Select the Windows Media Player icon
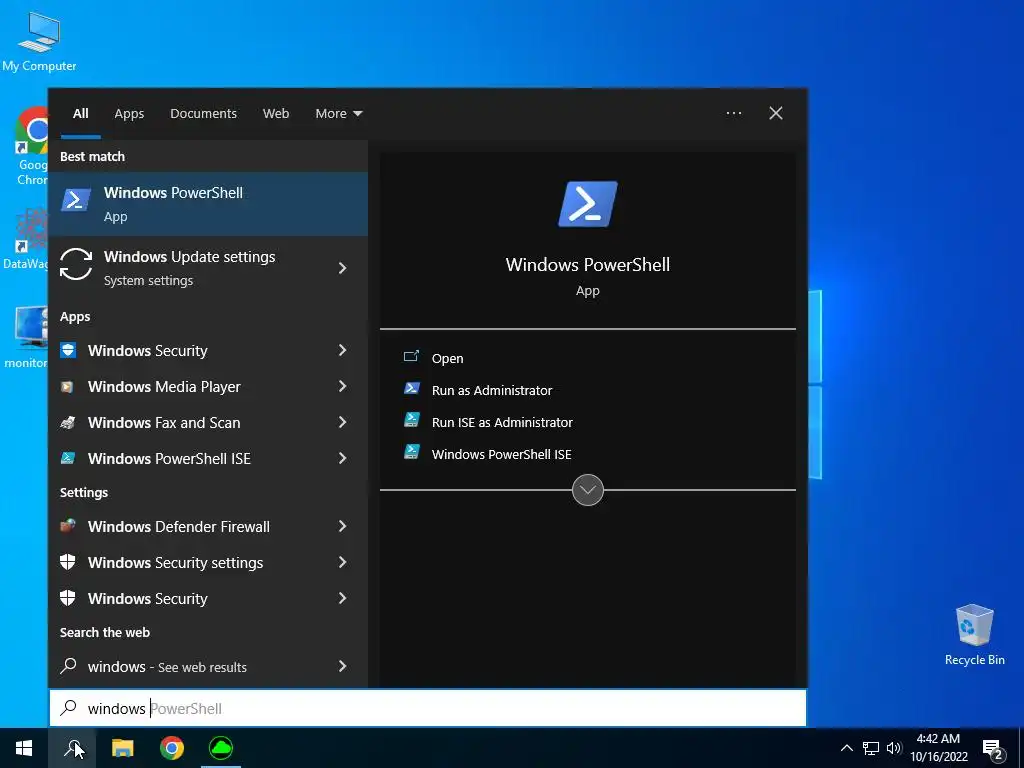This screenshot has height=768, width=1024. pos(67,387)
